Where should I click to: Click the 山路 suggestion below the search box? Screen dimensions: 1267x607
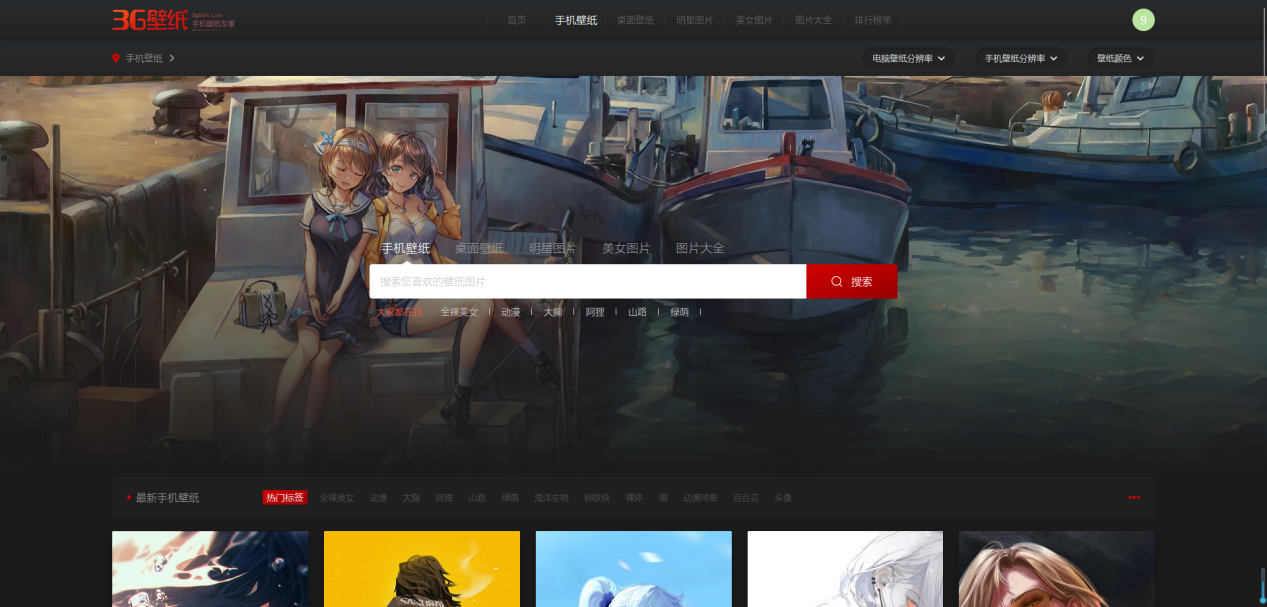(x=637, y=312)
